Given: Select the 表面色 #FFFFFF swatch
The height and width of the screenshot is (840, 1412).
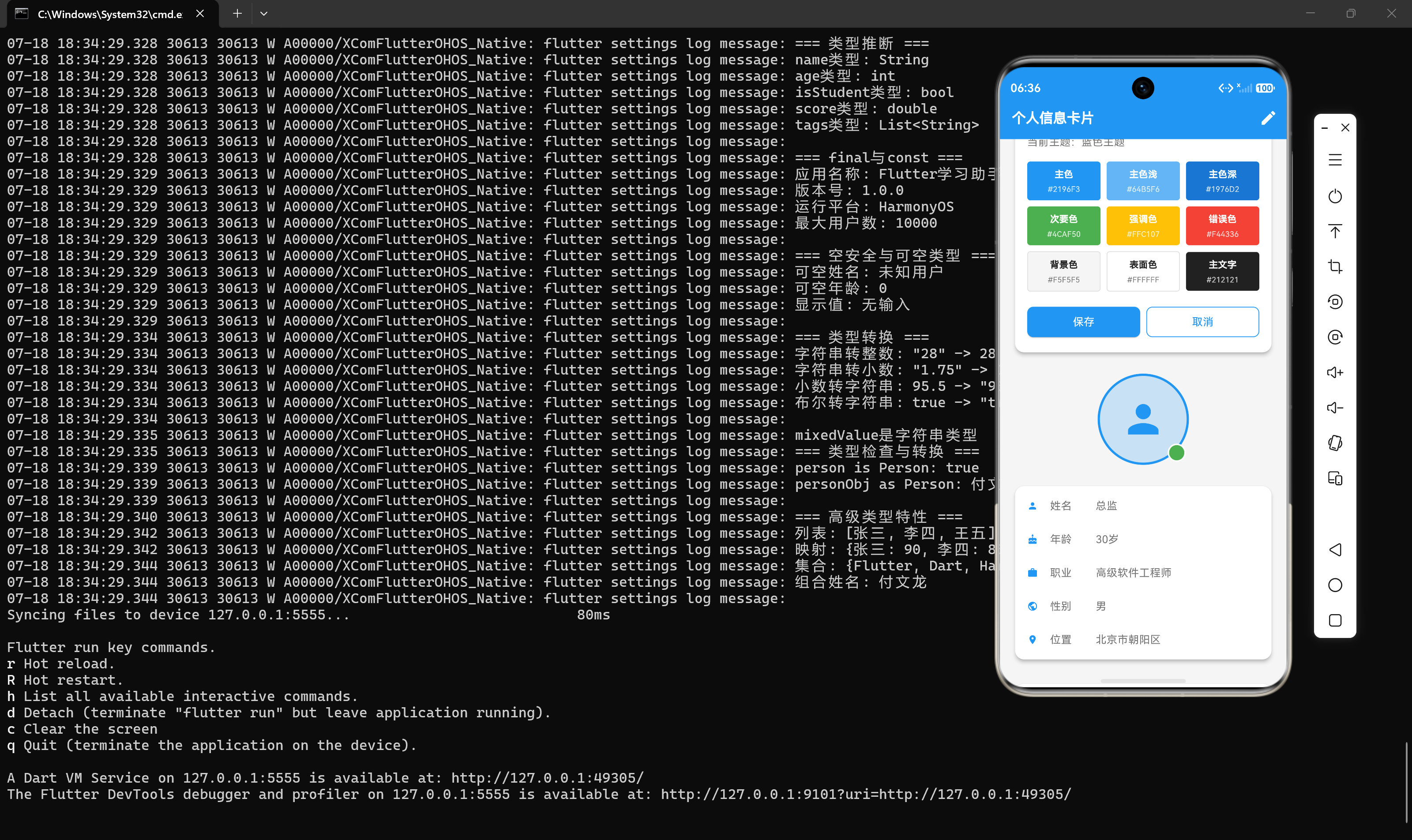Looking at the screenshot, I should [1142, 272].
